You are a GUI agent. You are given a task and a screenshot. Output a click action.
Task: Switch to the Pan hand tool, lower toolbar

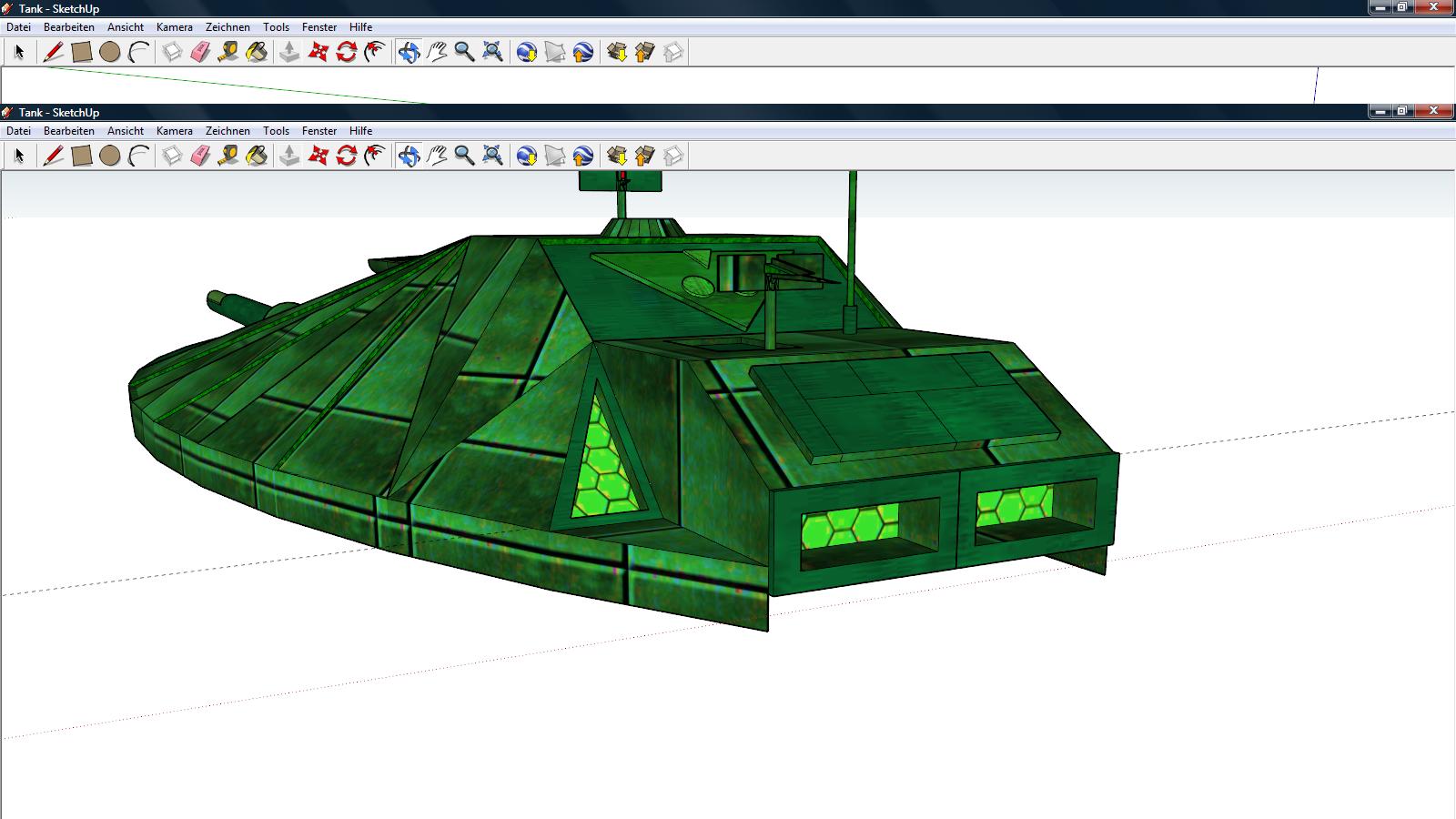(437, 156)
